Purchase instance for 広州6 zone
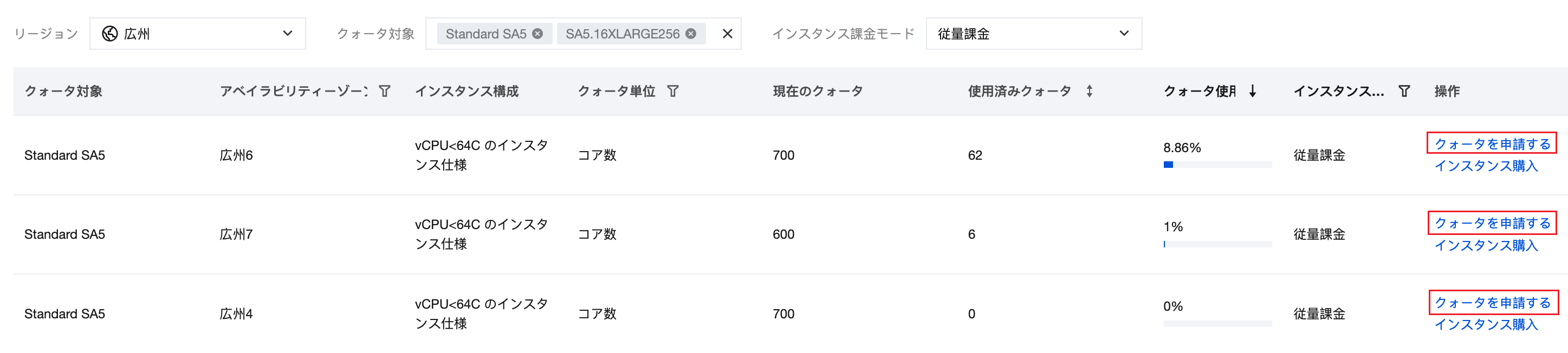Screen dimensions: 1568x353 click(1486, 166)
